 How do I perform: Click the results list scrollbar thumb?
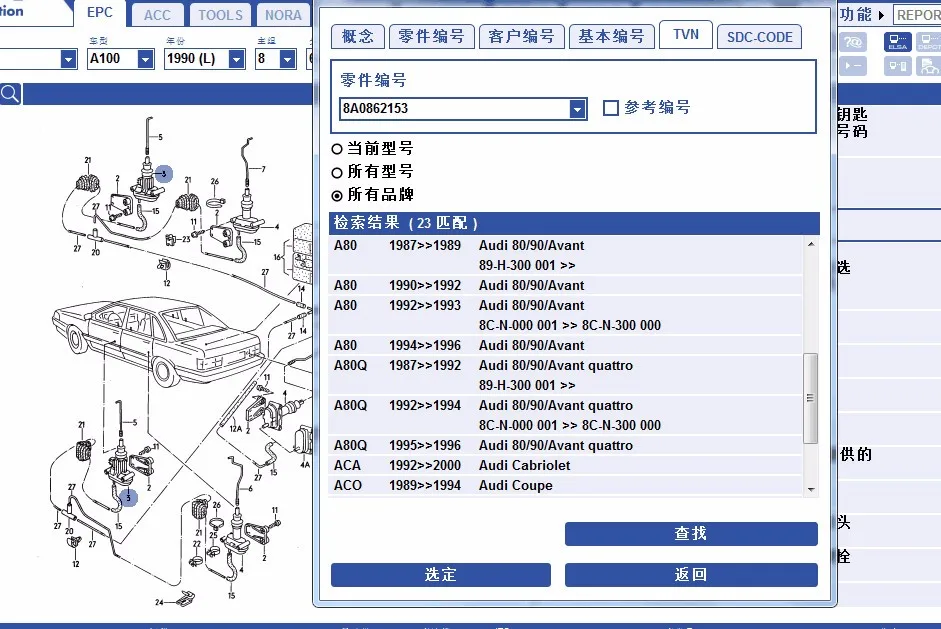click(x=811, y=398)
